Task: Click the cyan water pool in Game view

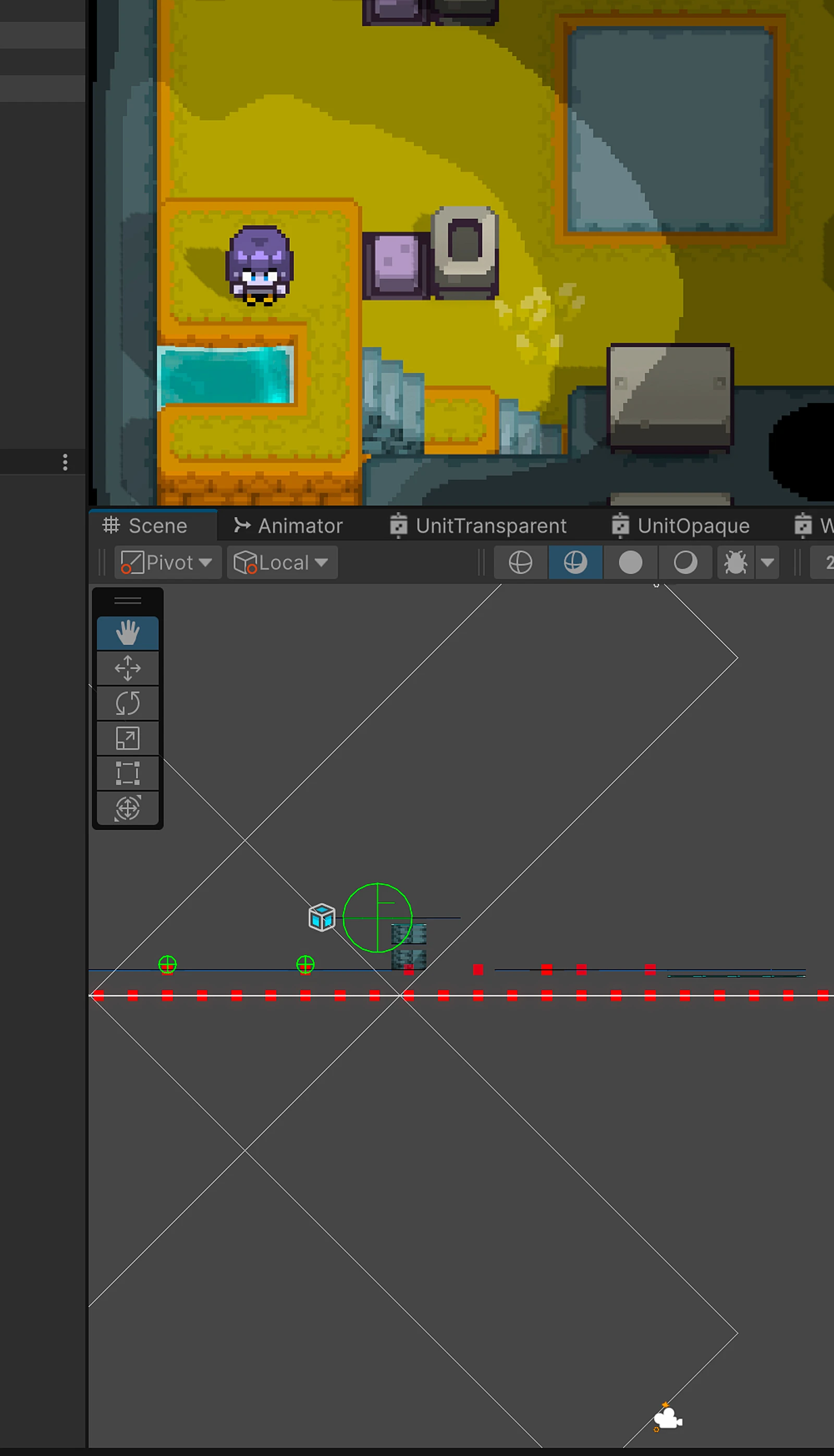Action: click(226, 376)
